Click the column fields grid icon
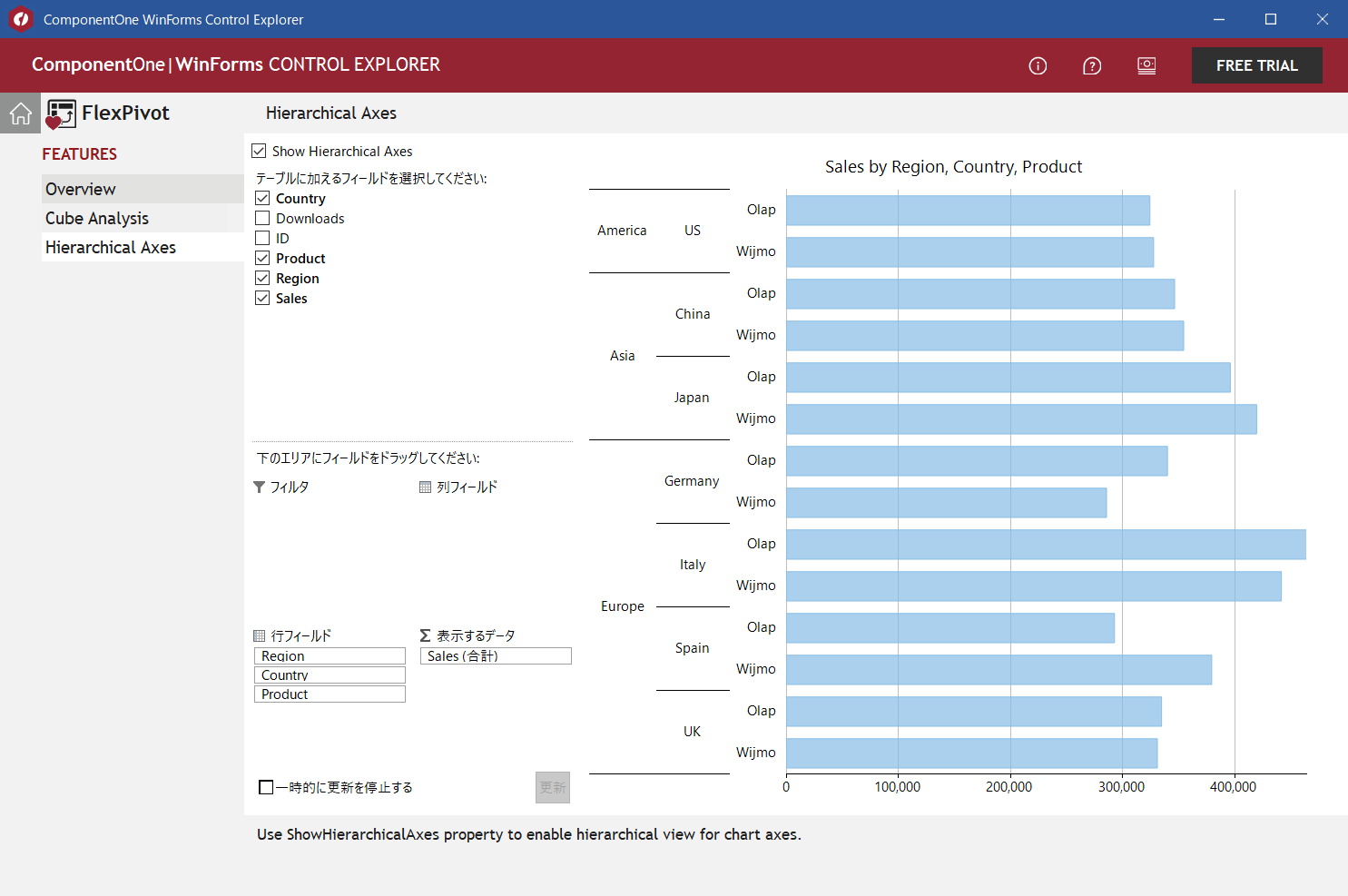 (425, 487)
